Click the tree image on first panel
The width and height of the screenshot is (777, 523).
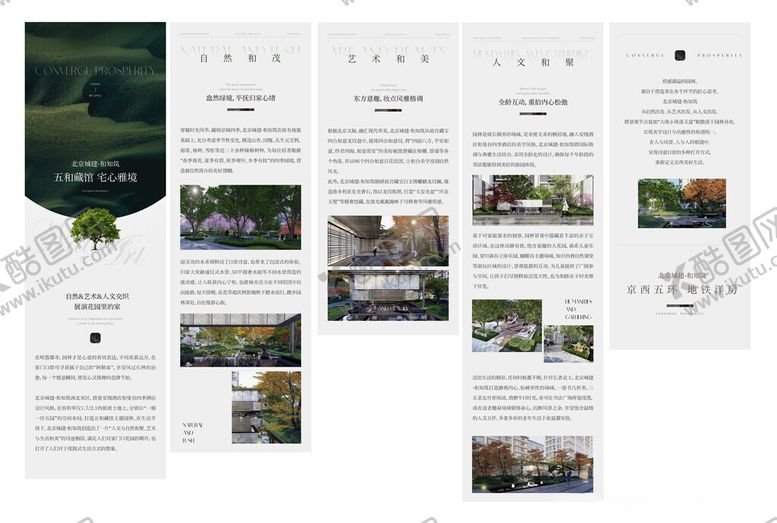96,229
